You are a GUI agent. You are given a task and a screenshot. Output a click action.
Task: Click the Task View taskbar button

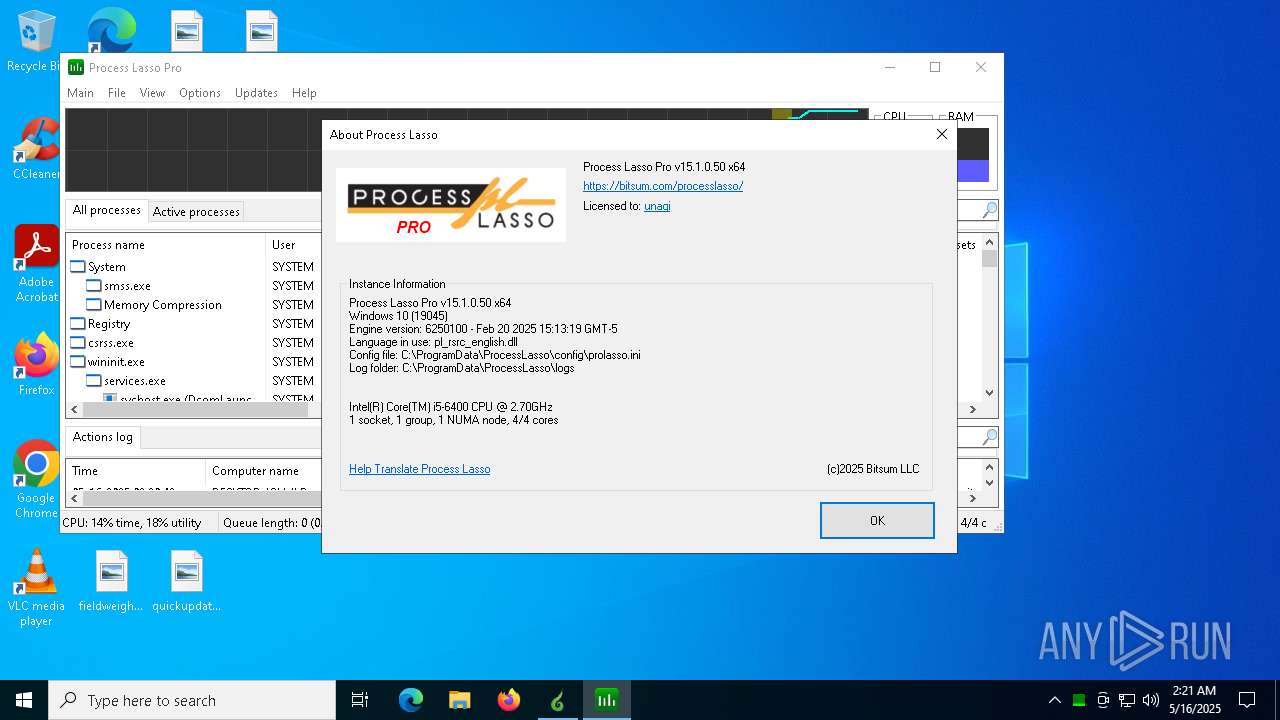click(x=360, y=700)
